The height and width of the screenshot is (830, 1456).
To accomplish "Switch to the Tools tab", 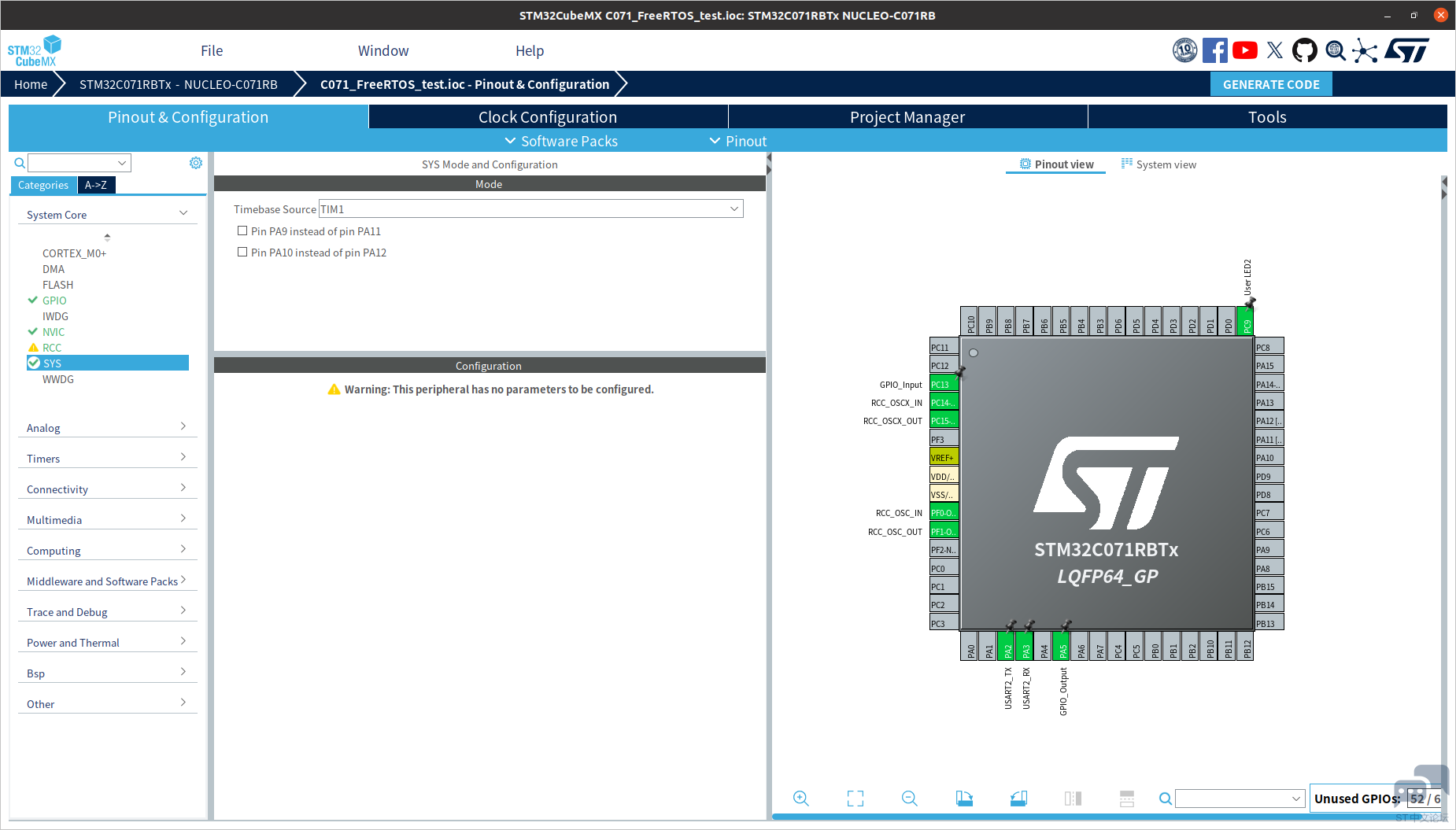I will (x=1267, y=116).
